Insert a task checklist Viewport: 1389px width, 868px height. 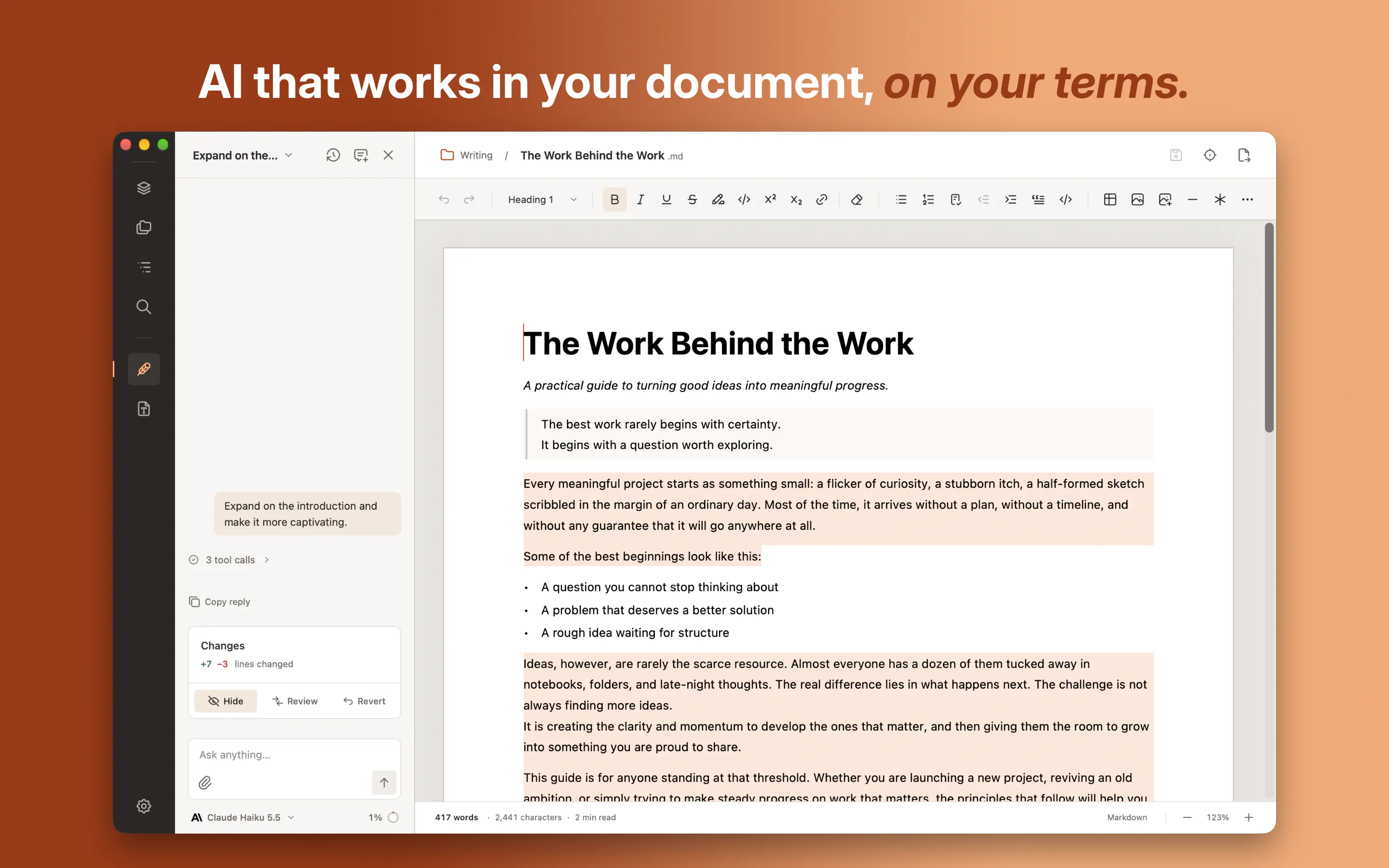pyautogui.click(x=955, y=199)
